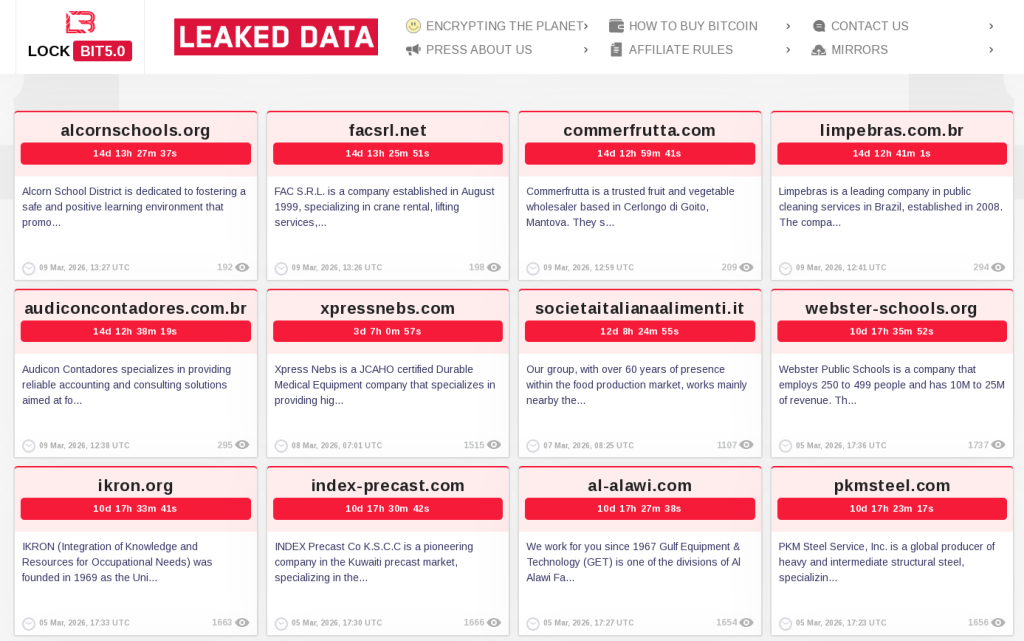This screenshot has width=1024, height=641.
Task: Expand the chevron next to Mirrors
Action: (x=991, y=50)
